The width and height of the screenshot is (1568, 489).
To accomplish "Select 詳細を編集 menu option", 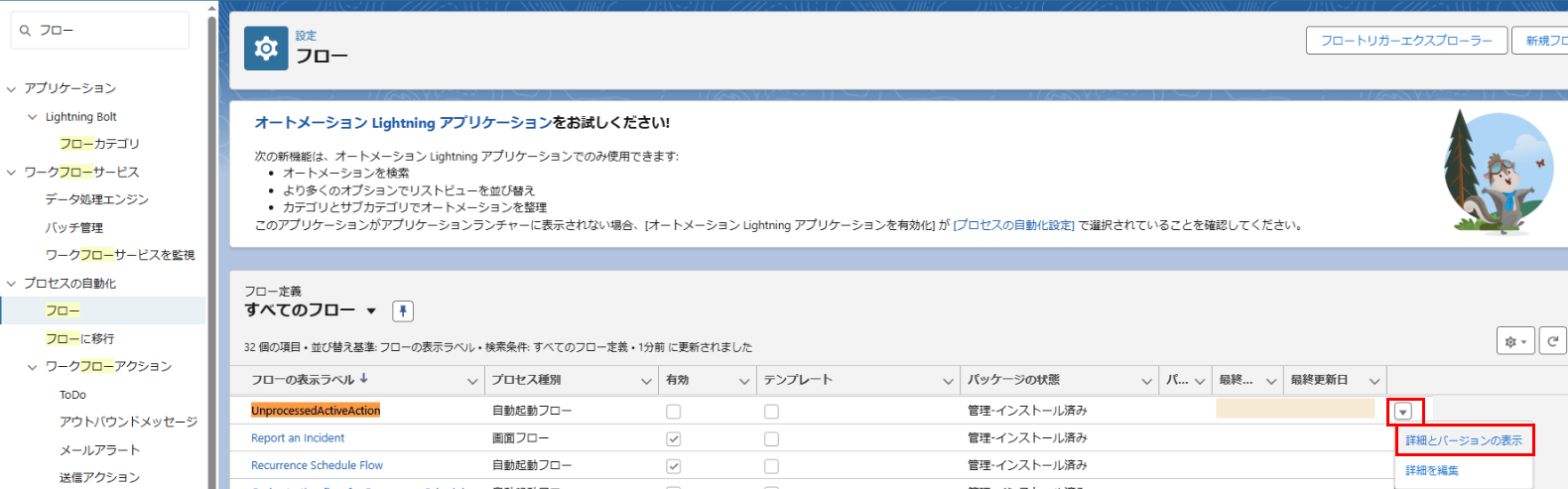I will pos(1432,471).
